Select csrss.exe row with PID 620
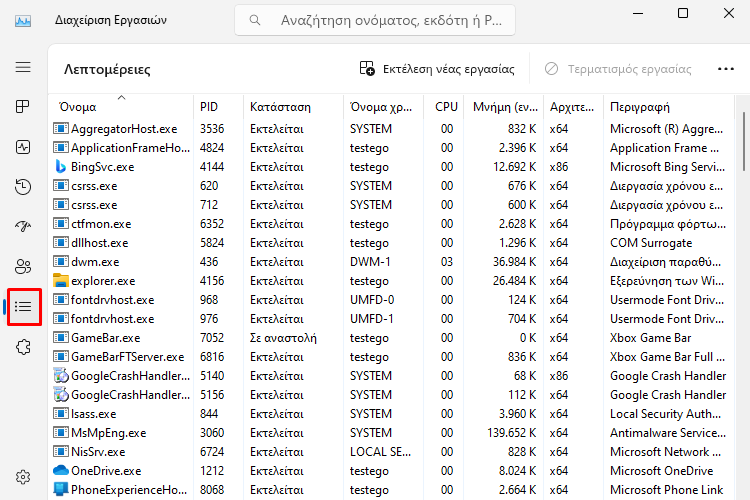Image resolution: width=750 pixels, height=500 pixels. pyautogui.click(x=94, y=186)
